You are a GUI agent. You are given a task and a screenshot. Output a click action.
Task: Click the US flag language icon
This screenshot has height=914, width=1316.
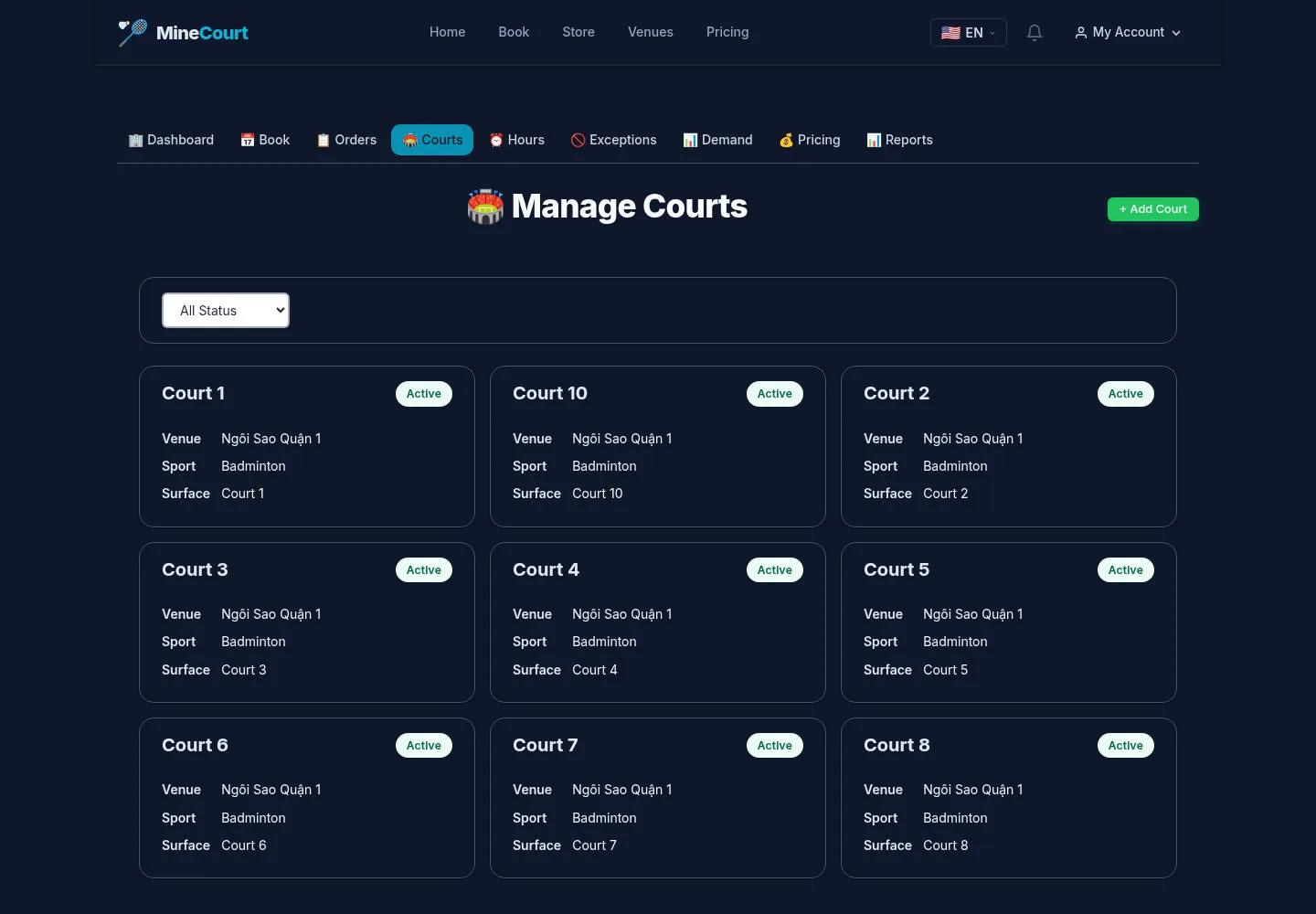coord(950,33)
